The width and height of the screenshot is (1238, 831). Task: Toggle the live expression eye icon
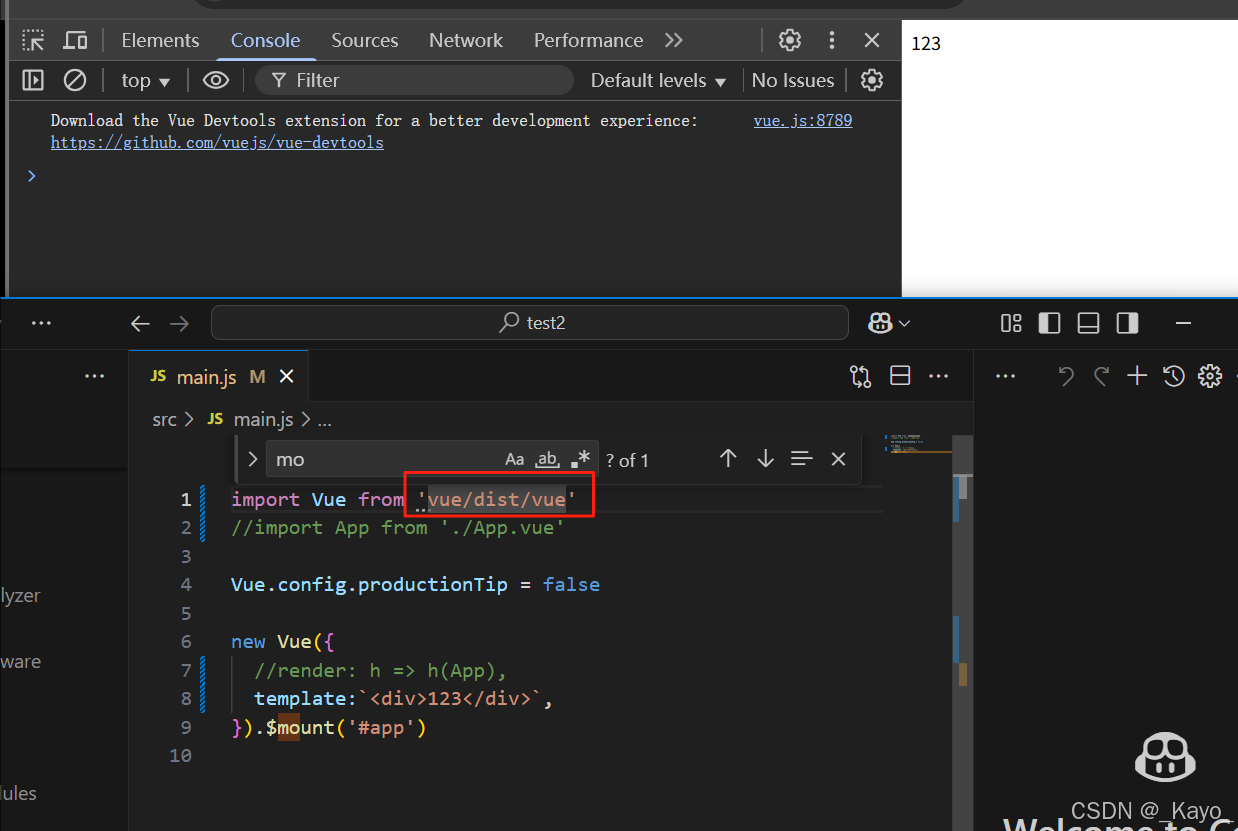coord(216,80)
